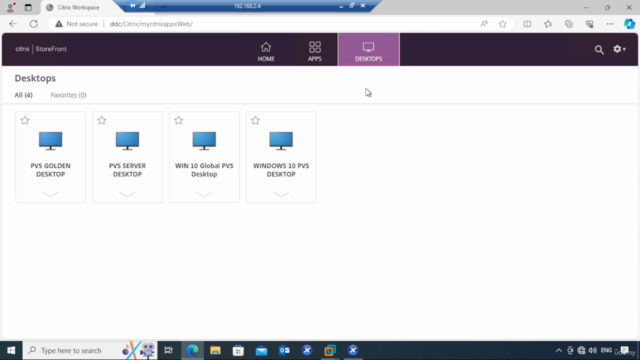Show Favorites (0) desktops
This screenshot has width=640, height=360.
[x=68, y=95]
